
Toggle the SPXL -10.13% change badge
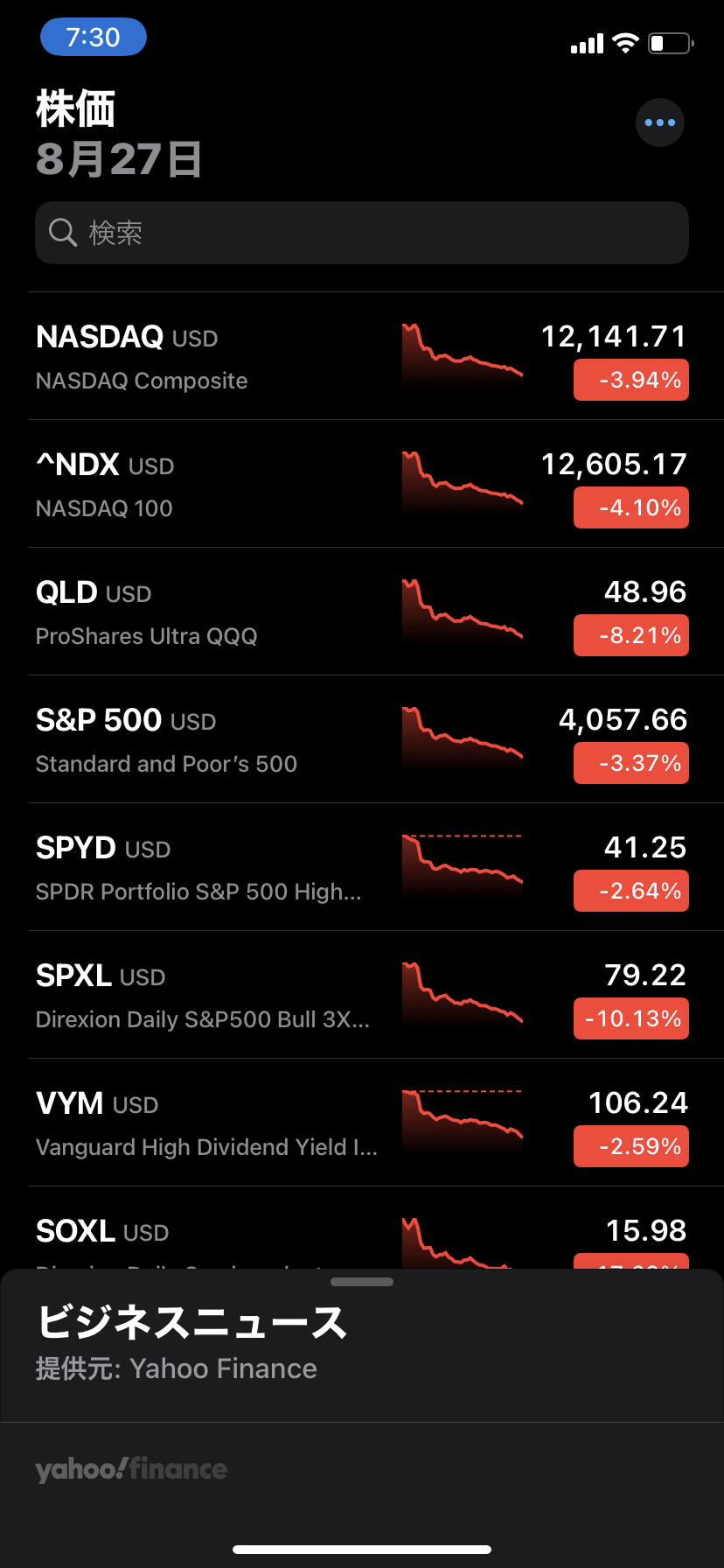630,1018
